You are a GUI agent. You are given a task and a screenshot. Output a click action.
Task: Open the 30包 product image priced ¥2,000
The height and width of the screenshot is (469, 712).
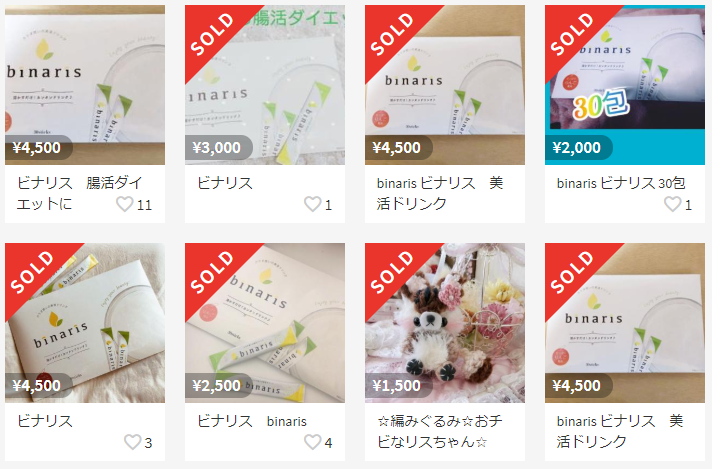coord(625,85)
